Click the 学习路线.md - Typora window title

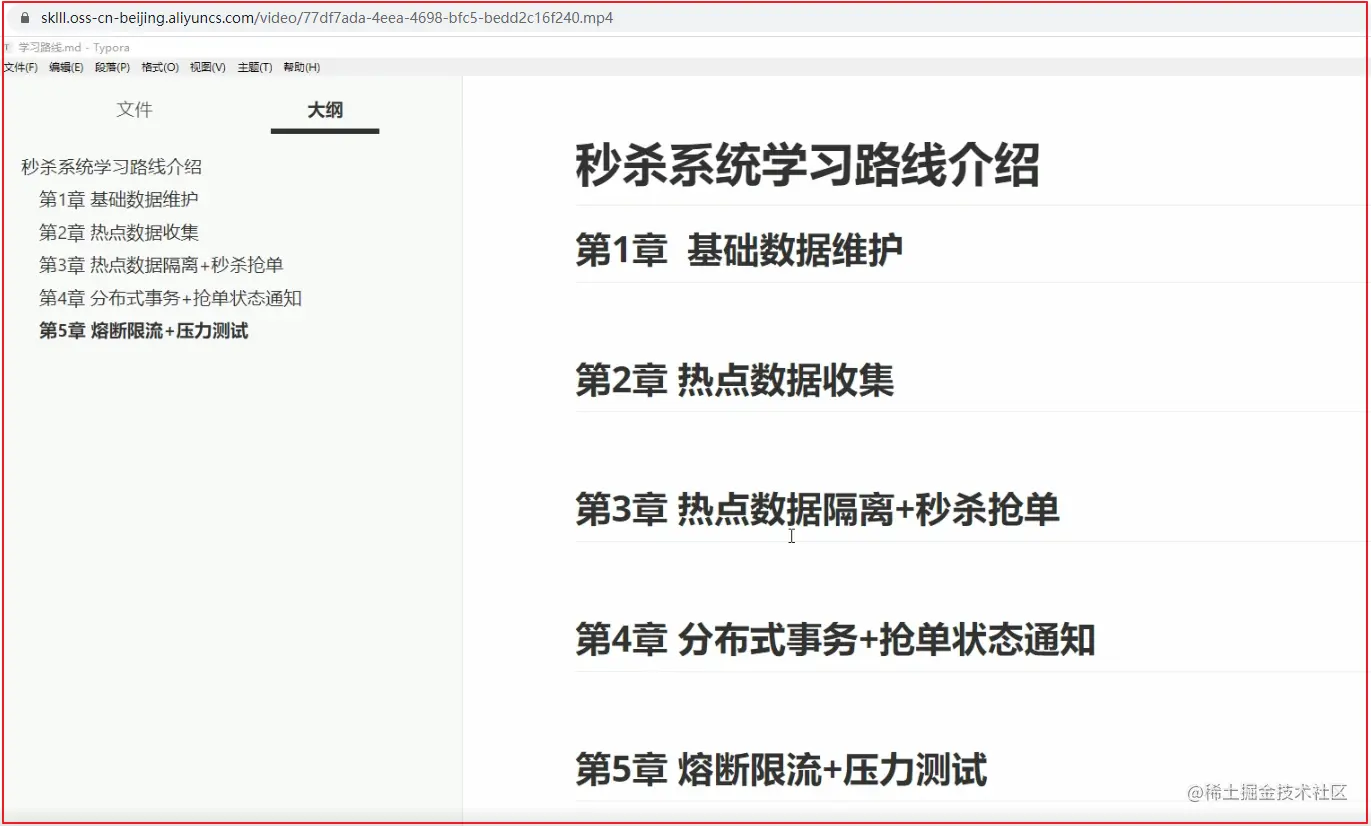[x=74, y=47]
